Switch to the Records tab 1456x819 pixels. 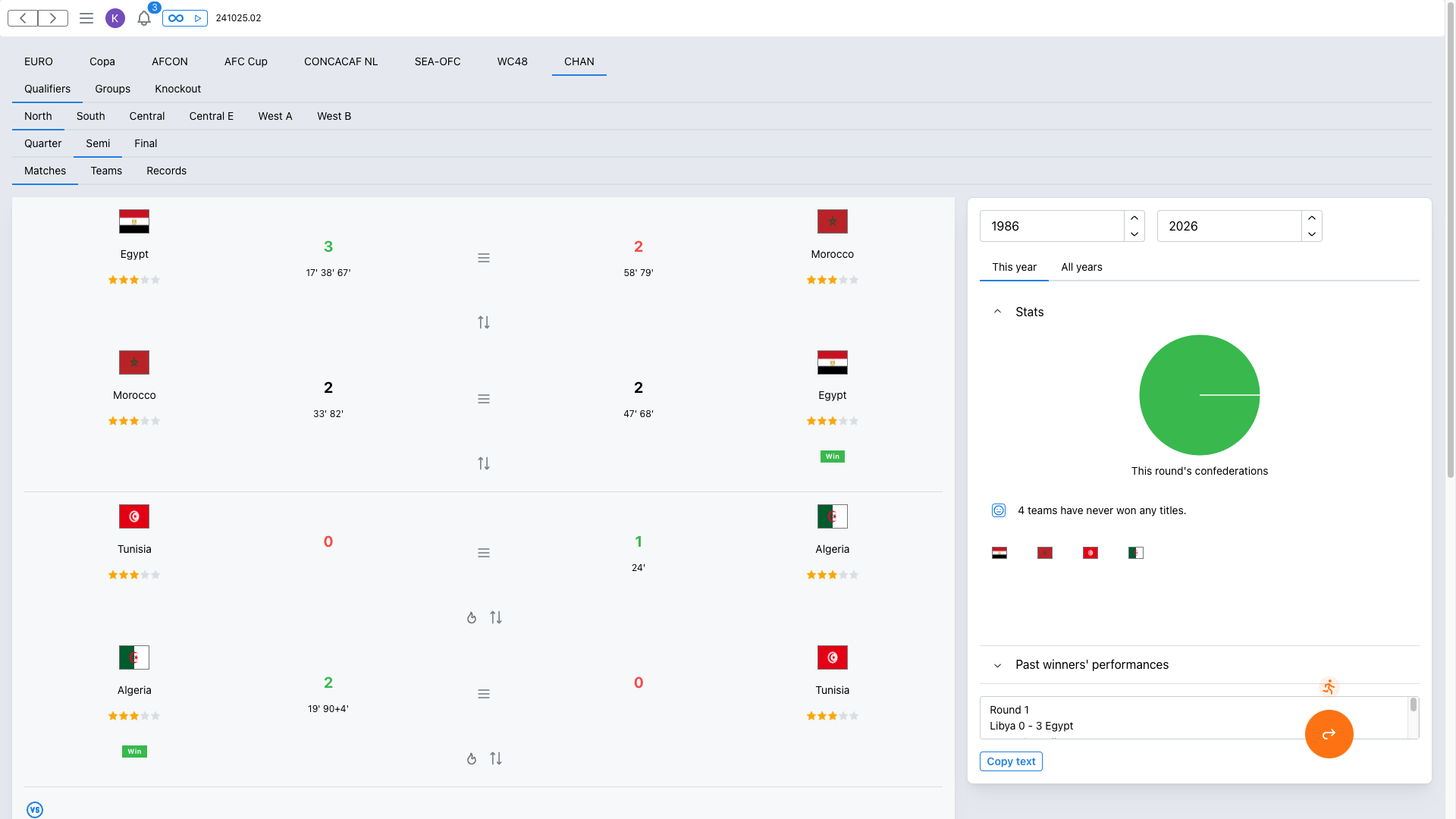coord(167,171)
